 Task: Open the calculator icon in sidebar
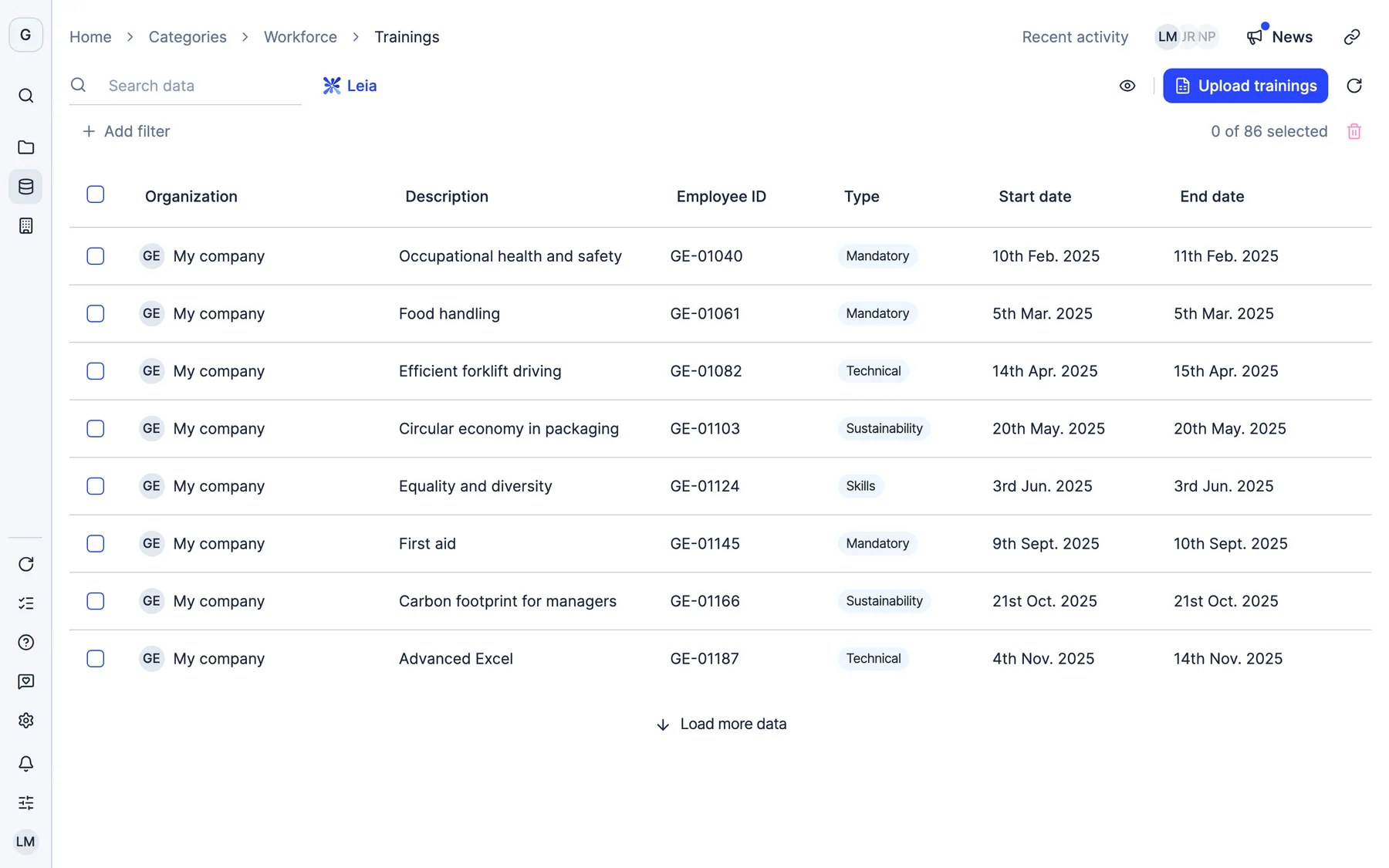tap(25, 226)
